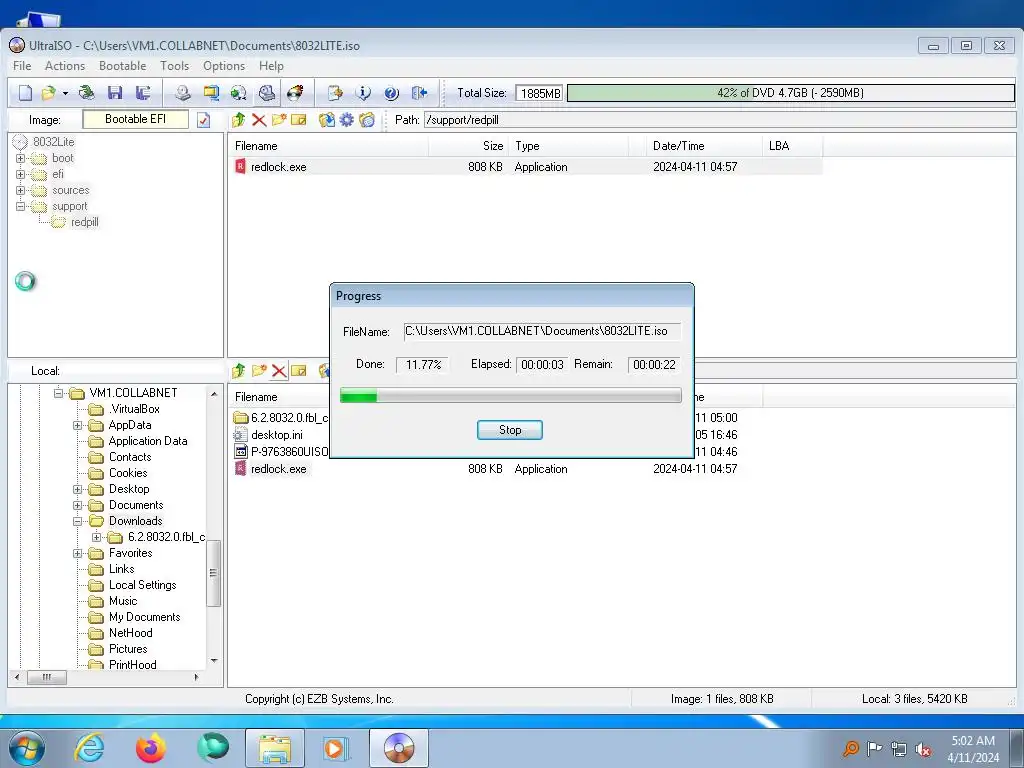Click the Up folder icon in image toolbar
The image size is (1024, 768).
[x=238, y=120]
